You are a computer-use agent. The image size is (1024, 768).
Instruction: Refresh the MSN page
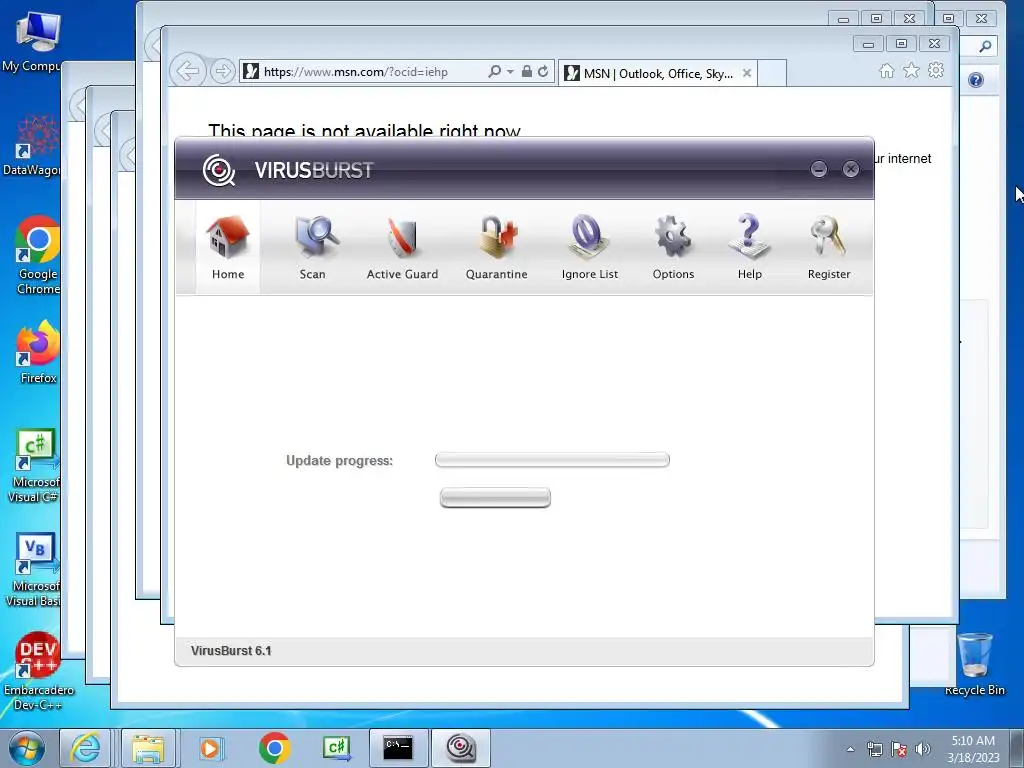click(x=543, y=71)
